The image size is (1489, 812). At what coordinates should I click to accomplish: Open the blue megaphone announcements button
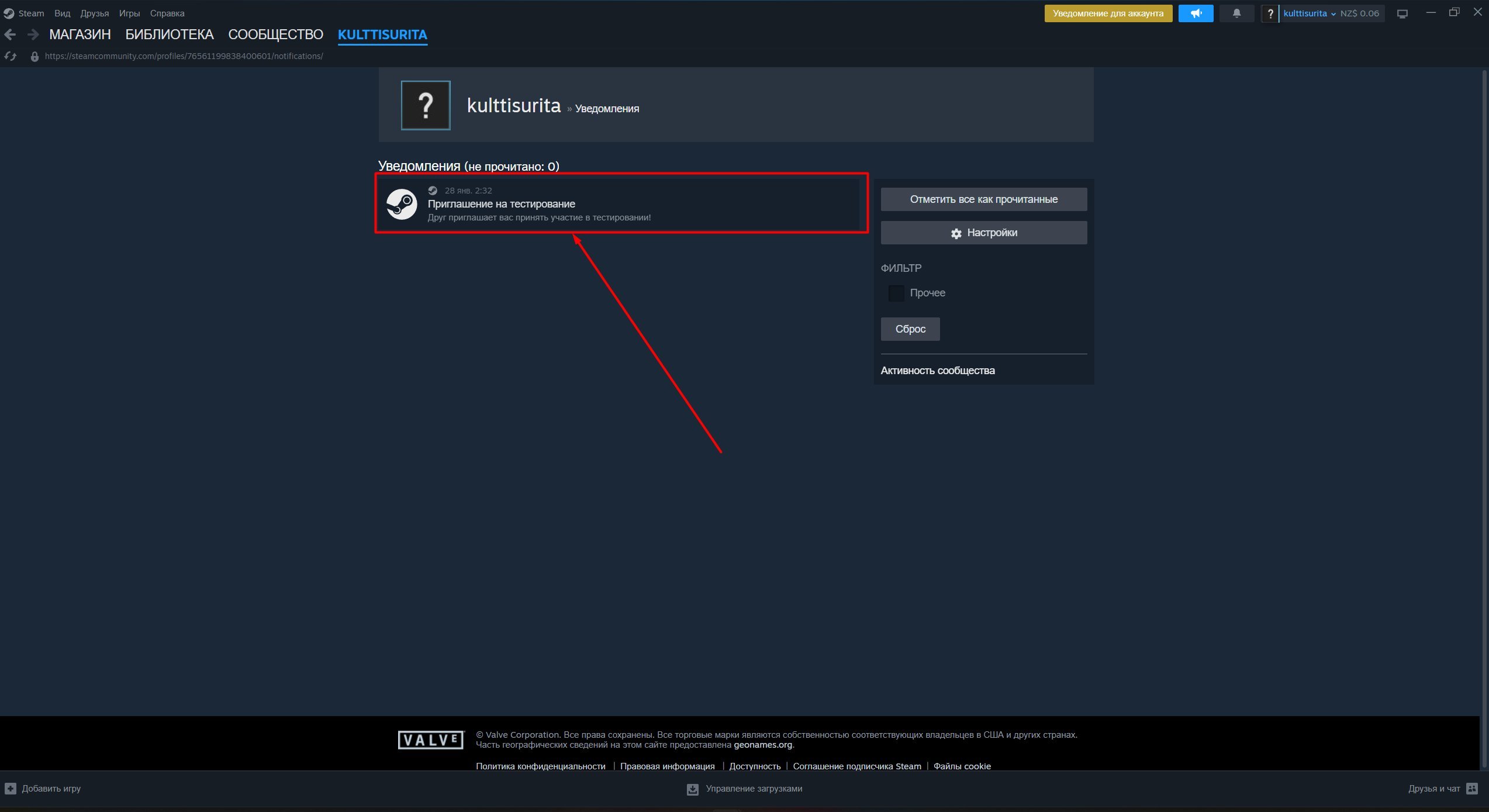(x=1196, y=13)
